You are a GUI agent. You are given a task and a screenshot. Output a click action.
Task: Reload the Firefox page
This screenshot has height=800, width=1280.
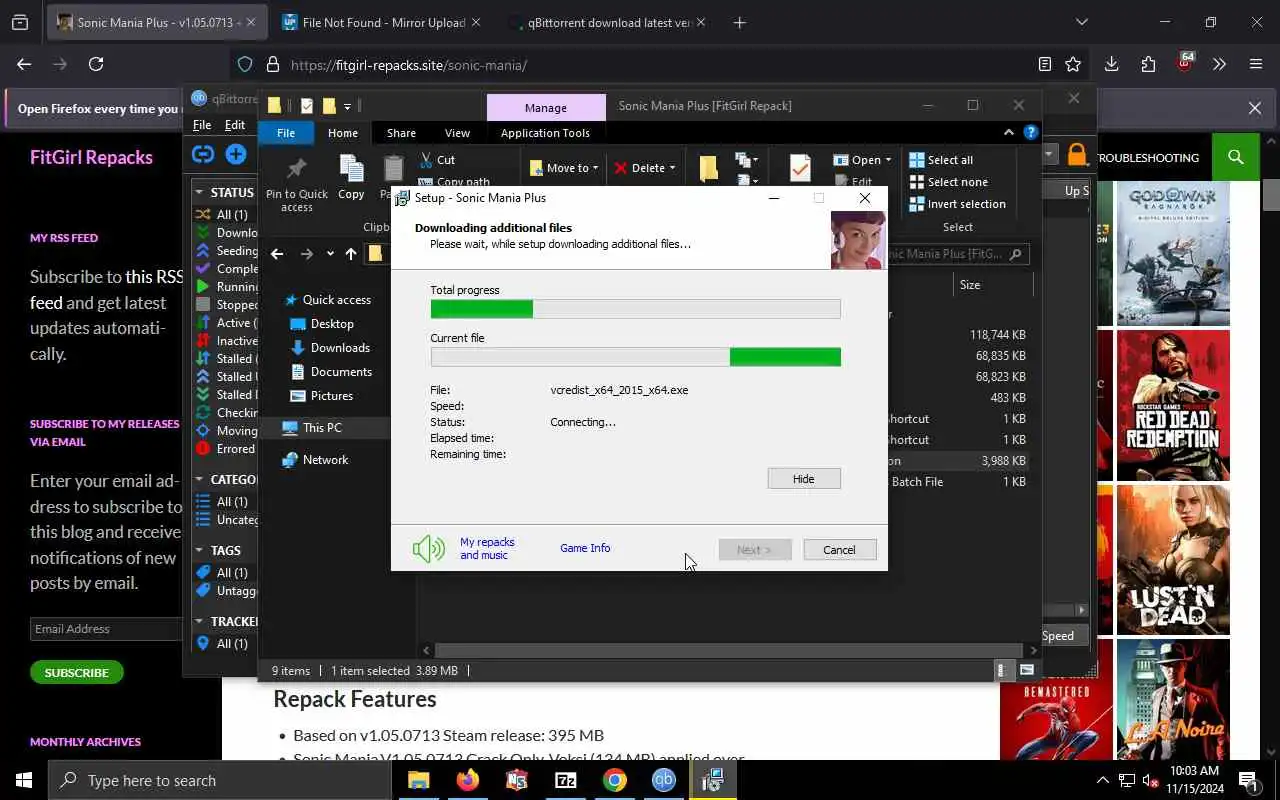[x=96, y=64]
